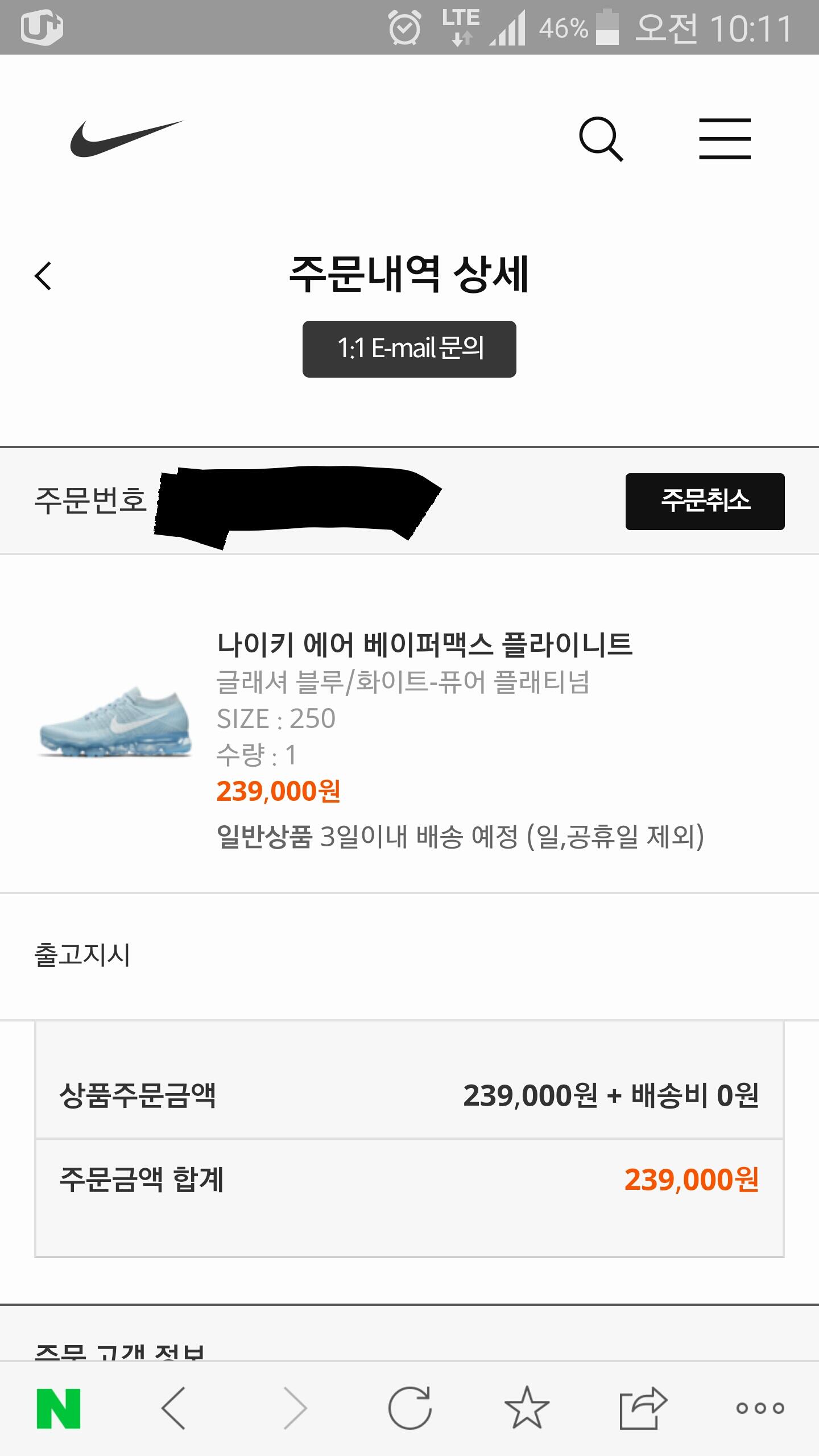Share the page via the share icon
819x1456 pixels.
(x=643, y=1408)
